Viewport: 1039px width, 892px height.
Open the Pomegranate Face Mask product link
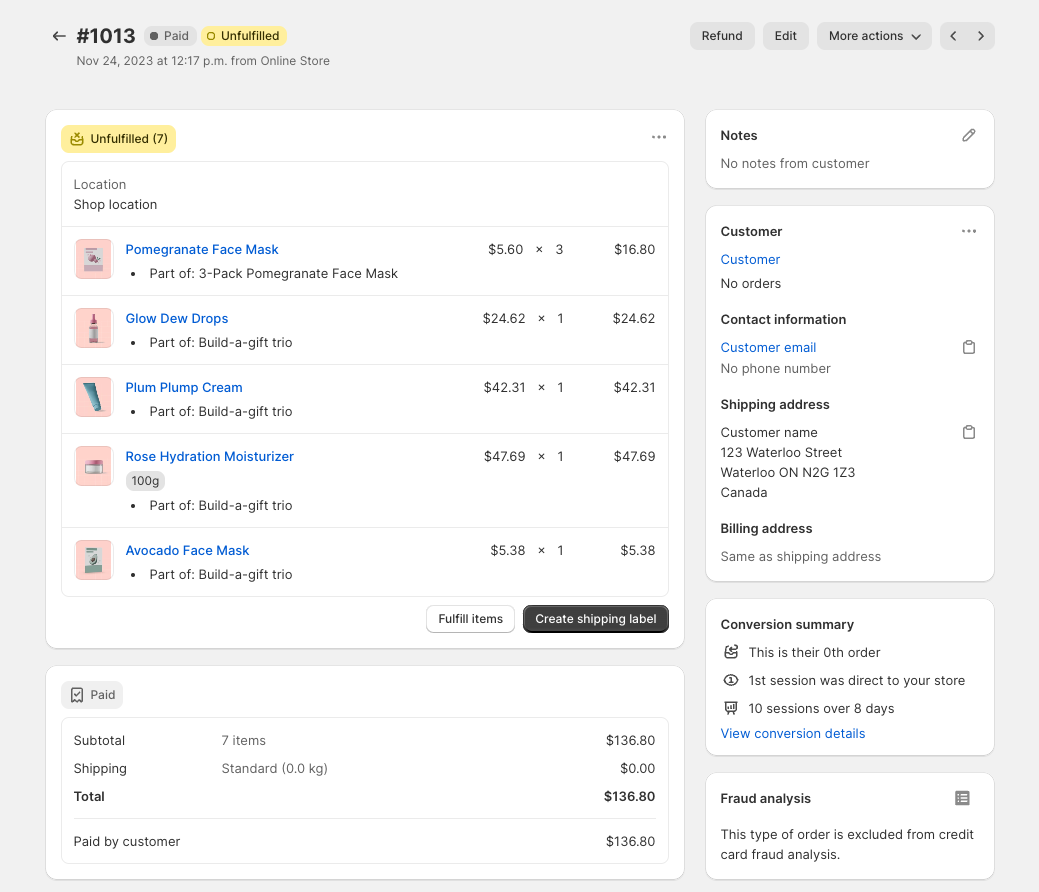(x=202, y=249)
